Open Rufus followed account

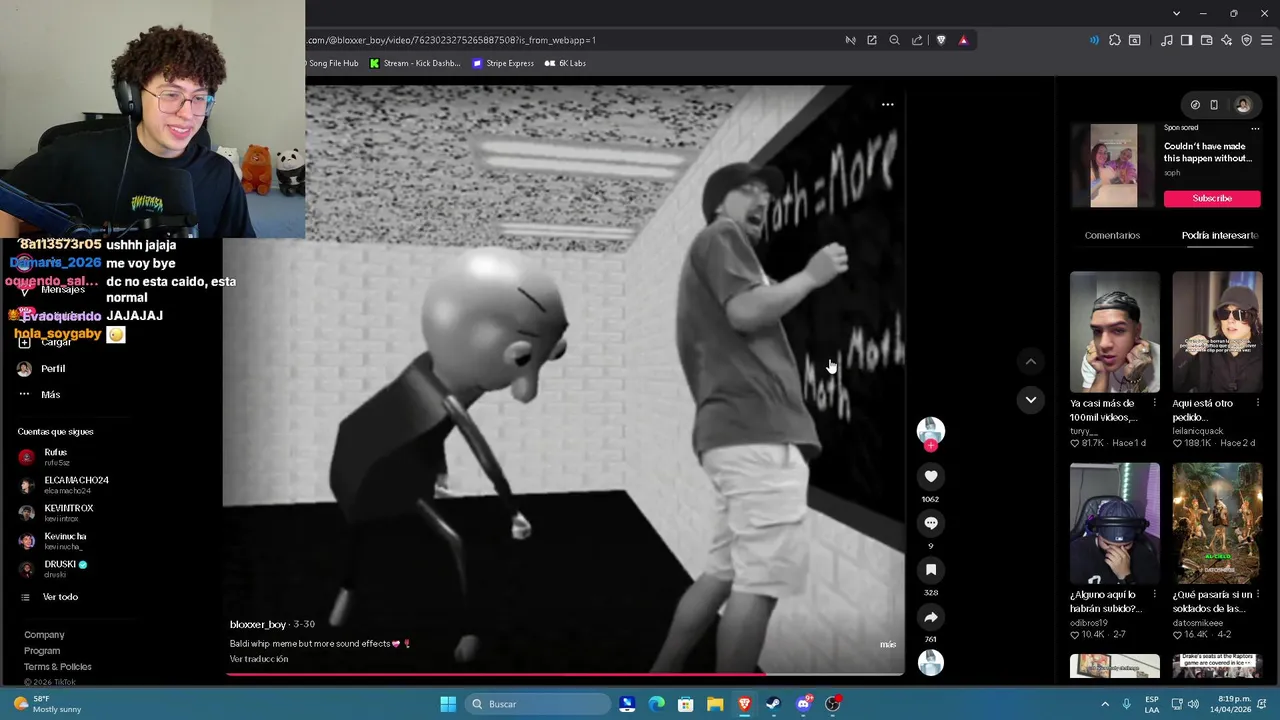[x=55, y=457]
